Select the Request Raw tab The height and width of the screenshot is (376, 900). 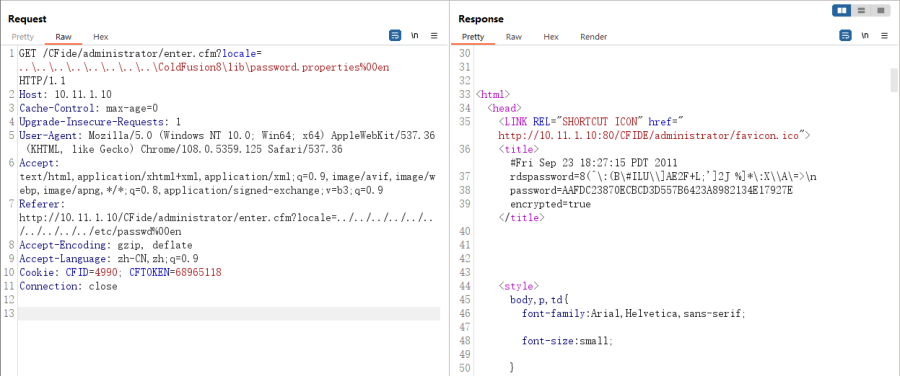64,37
